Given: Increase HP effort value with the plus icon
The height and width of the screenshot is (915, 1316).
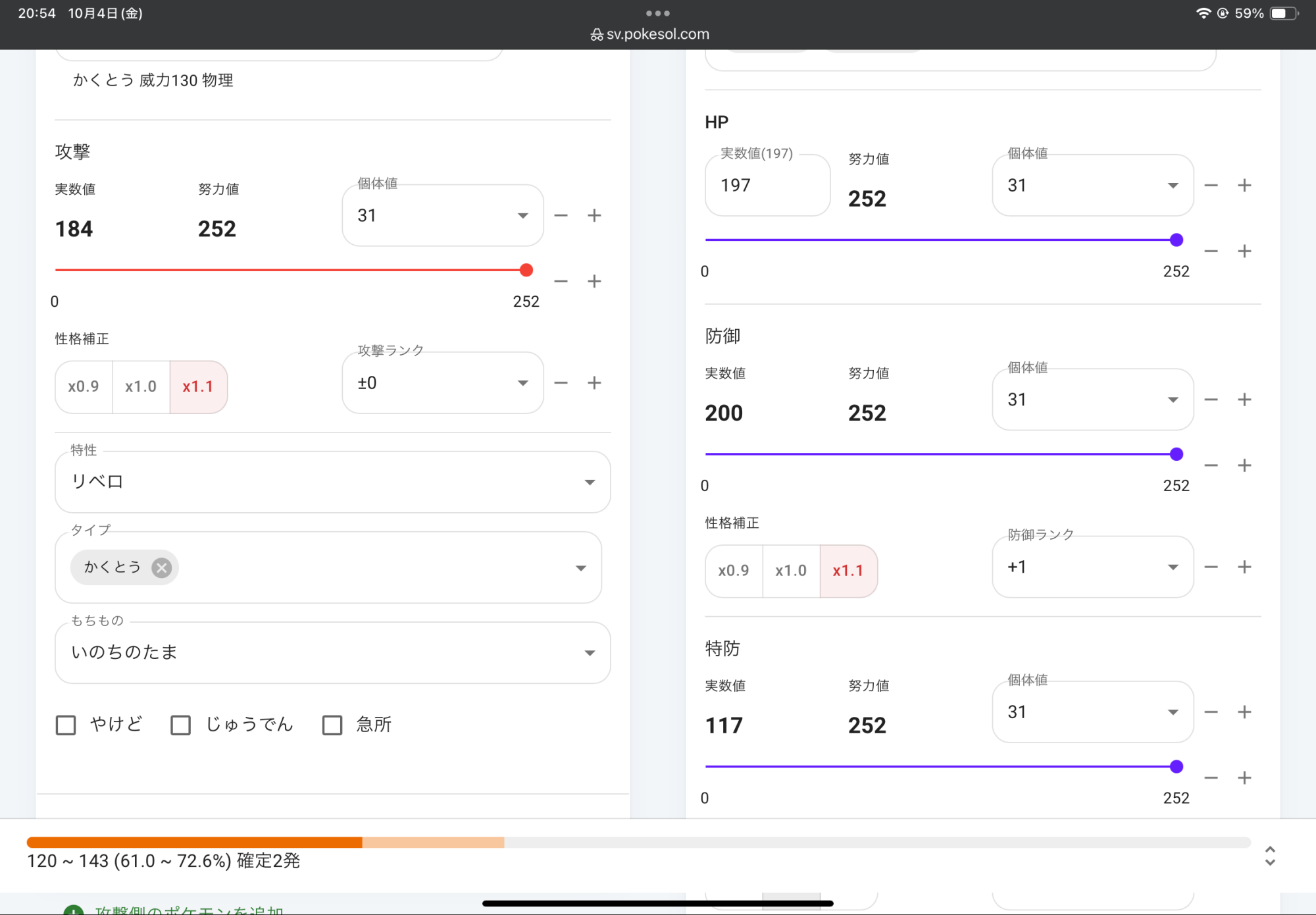Looking at the screenshot, I should [1244, 251].
